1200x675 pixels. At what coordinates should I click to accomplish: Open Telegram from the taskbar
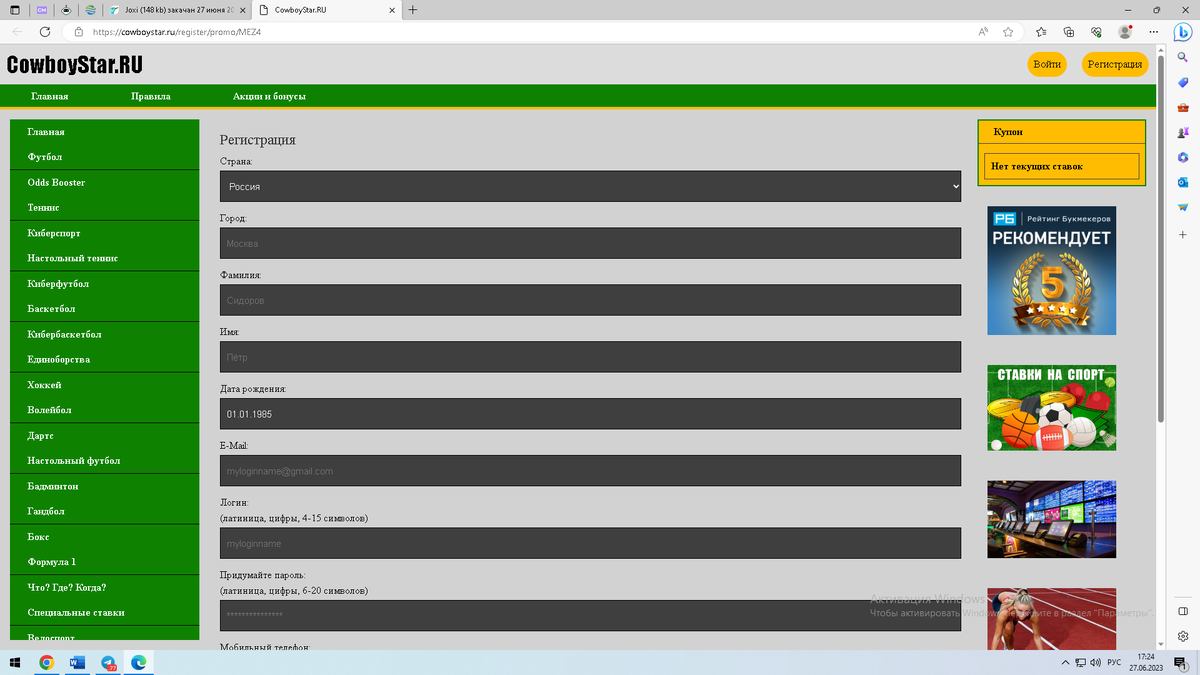click(108, 662)
